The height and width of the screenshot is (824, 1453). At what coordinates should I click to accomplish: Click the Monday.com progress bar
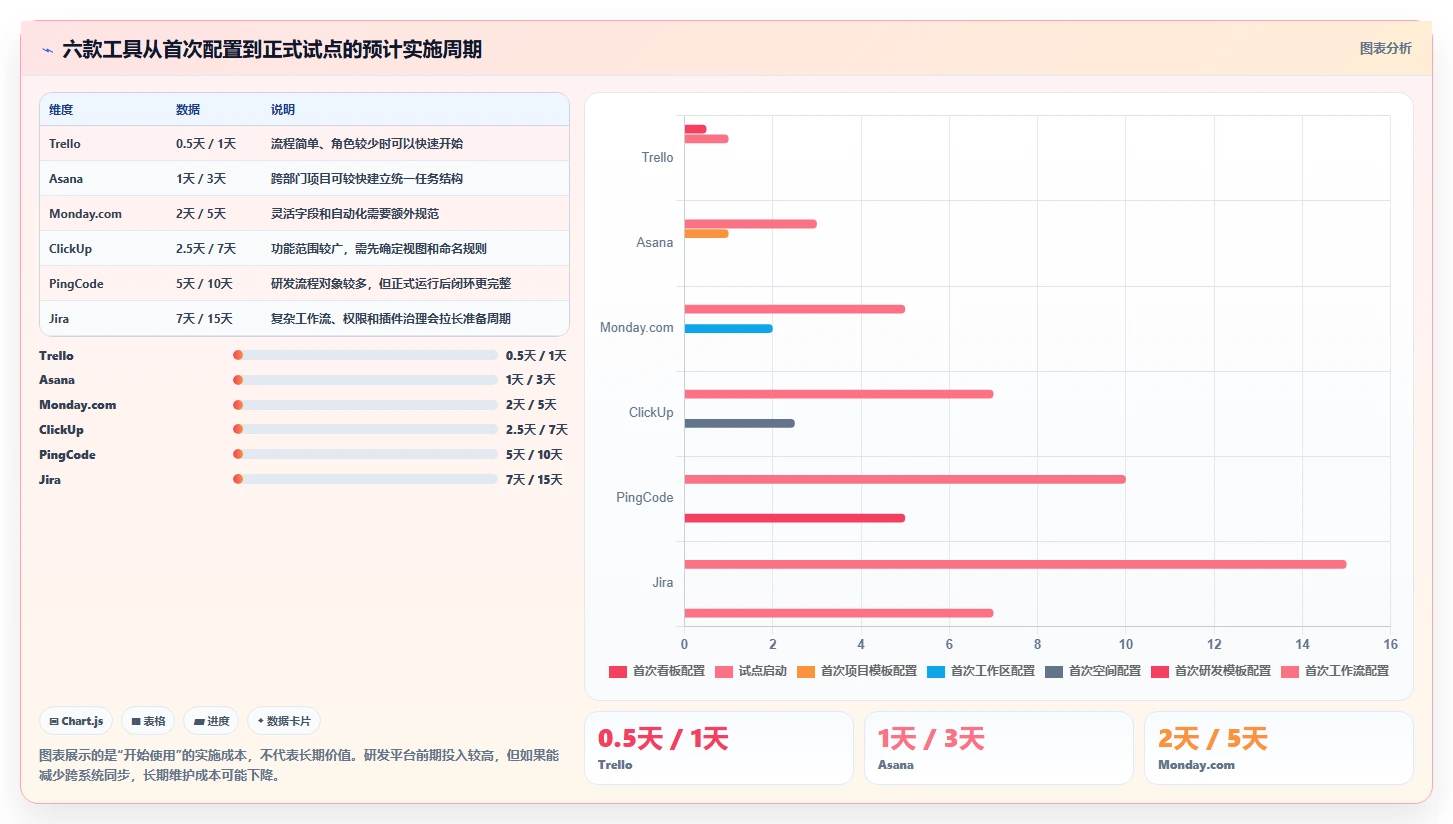365,405
